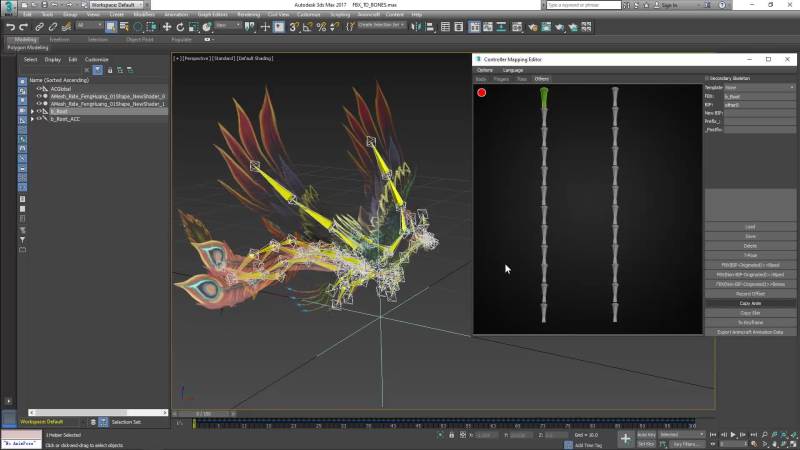Click the Copy Ankle button
The height and width of the screenshot is (450, 800).
click(x=750, y=303)
